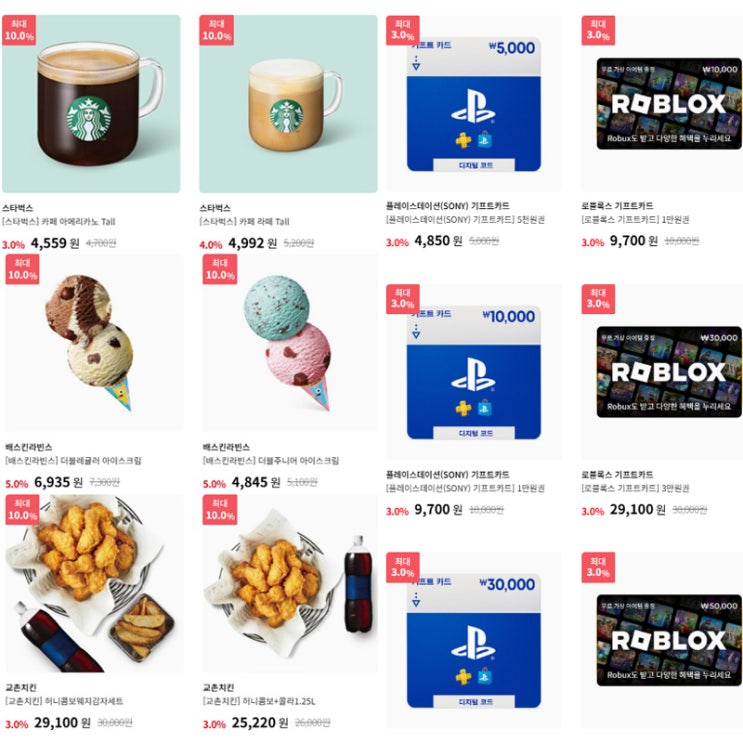743x743 pixels.
Task: Open Baskin Robbins chocolate double scoop ice cream
Action: click(94, 343)
